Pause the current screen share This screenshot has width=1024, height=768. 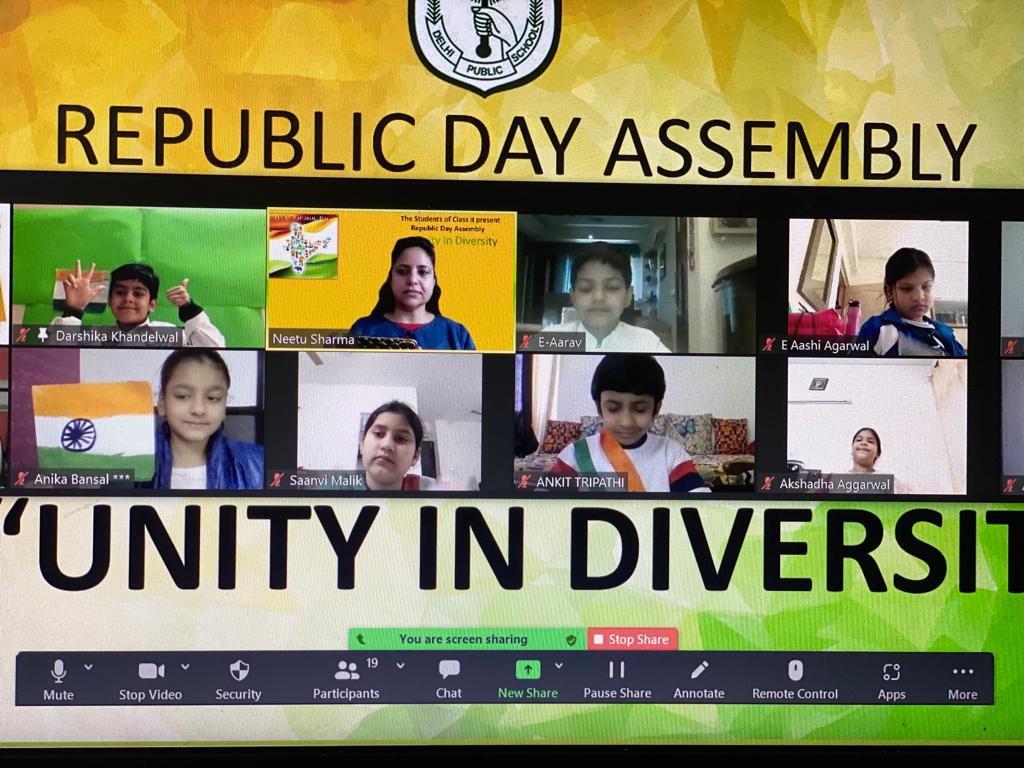click(617, 680)
